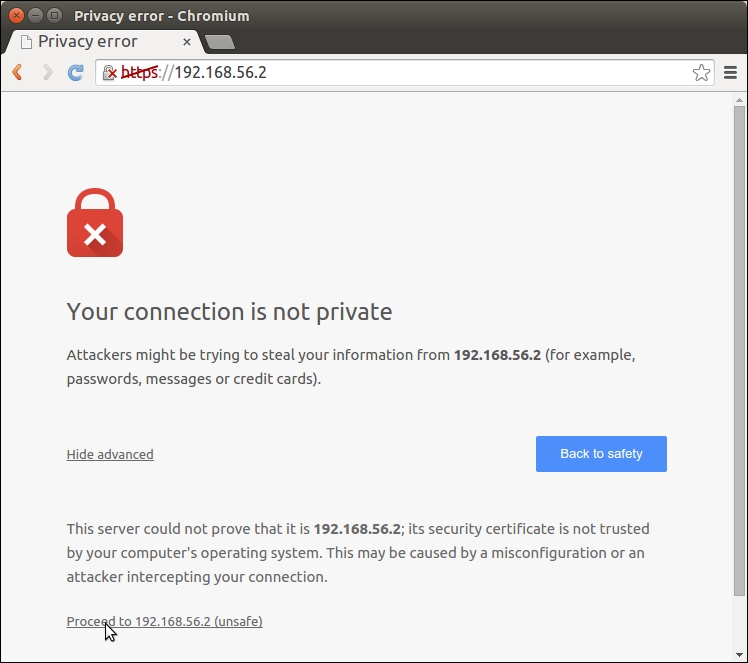
Task: Collapse details via Hide advanced
Action: tap(110, 454)
